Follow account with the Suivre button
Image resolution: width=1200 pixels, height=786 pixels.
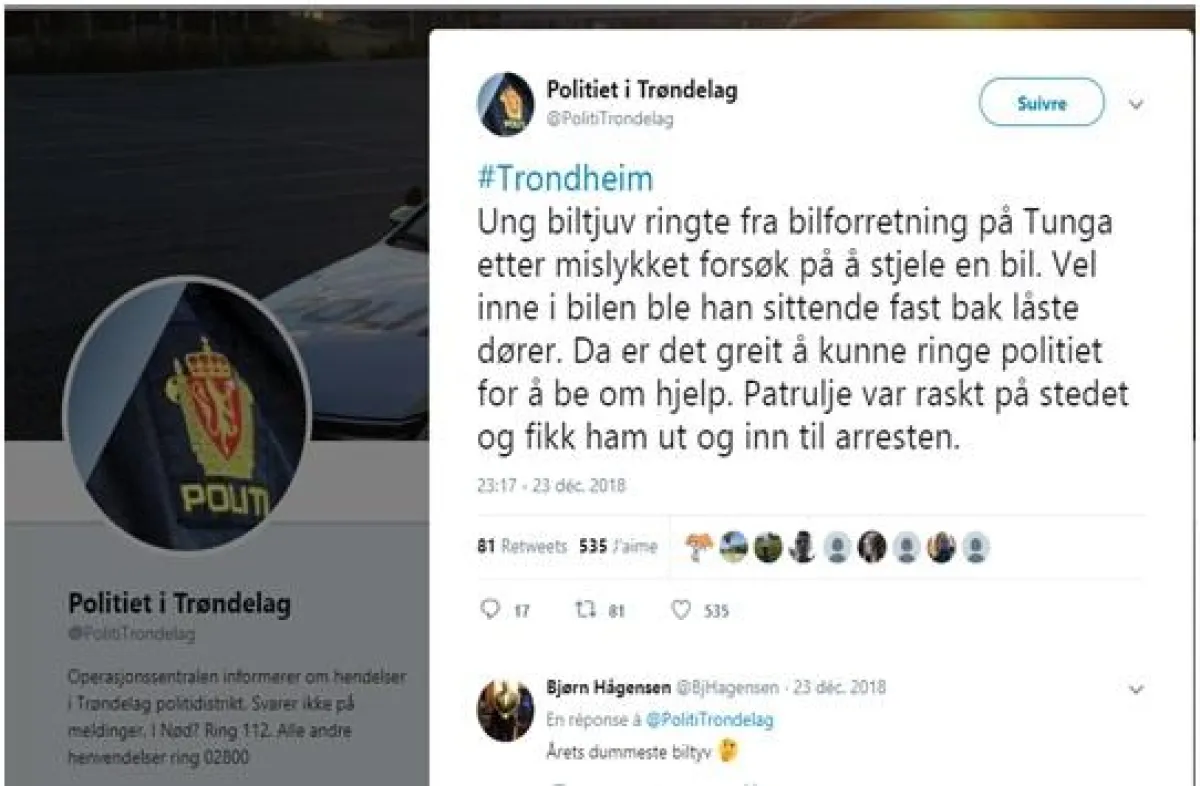pyautogui.click(x=1041, y=103)
